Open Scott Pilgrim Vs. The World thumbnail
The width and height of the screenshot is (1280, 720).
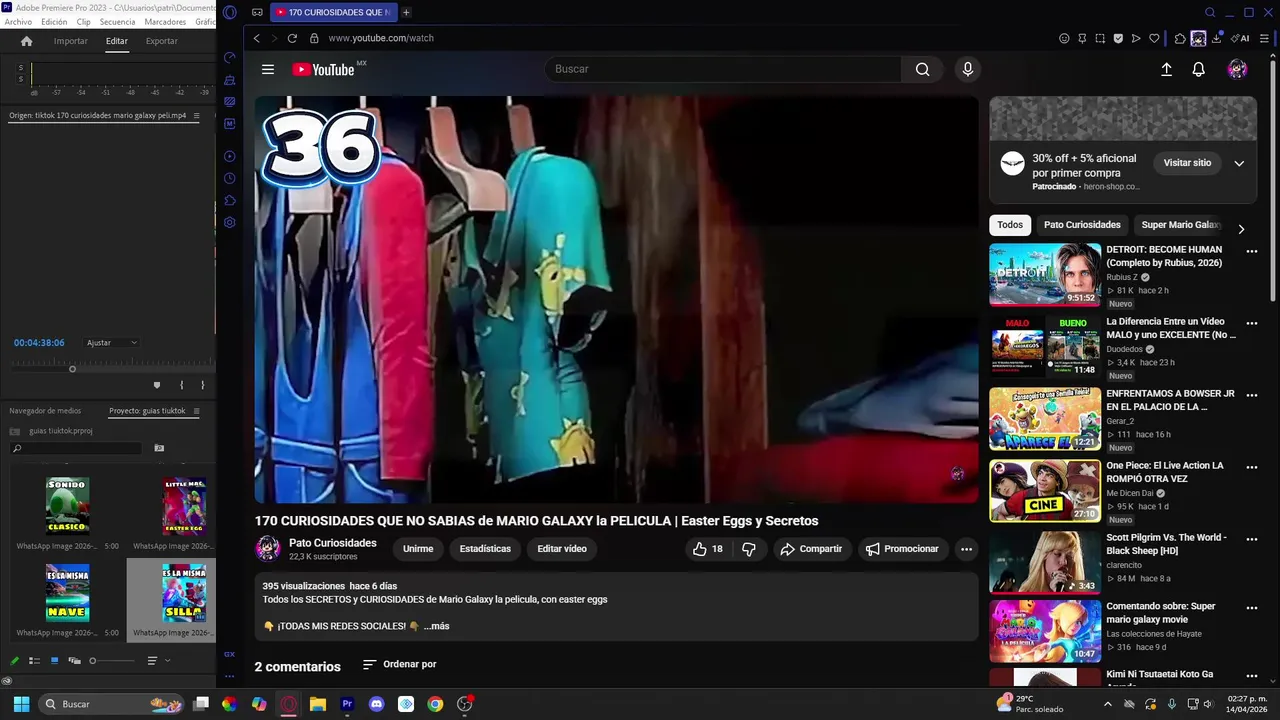click(x=1045, y=562)
